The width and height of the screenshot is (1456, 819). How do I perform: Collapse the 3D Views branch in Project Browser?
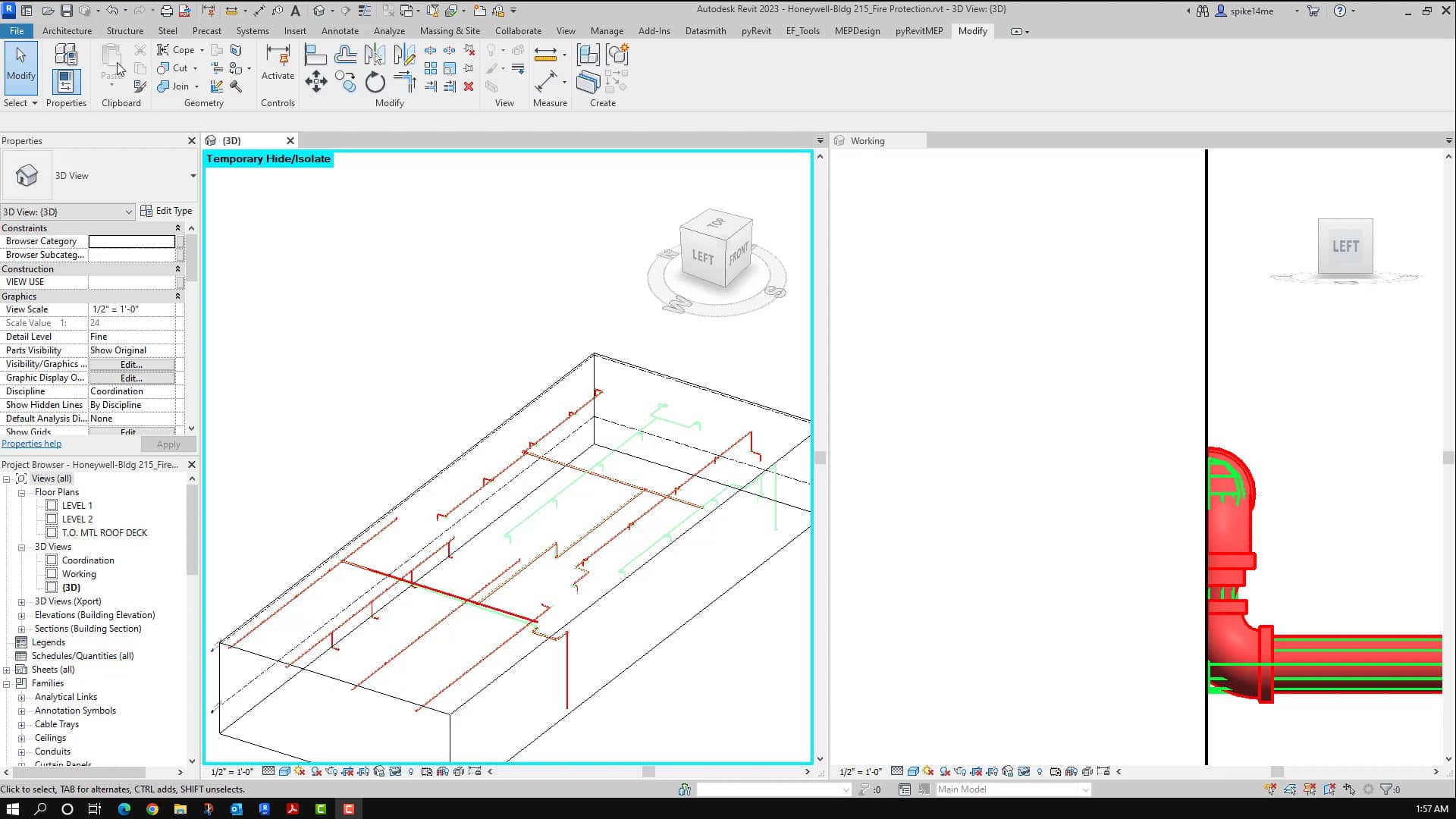click(x=21, y=547)
